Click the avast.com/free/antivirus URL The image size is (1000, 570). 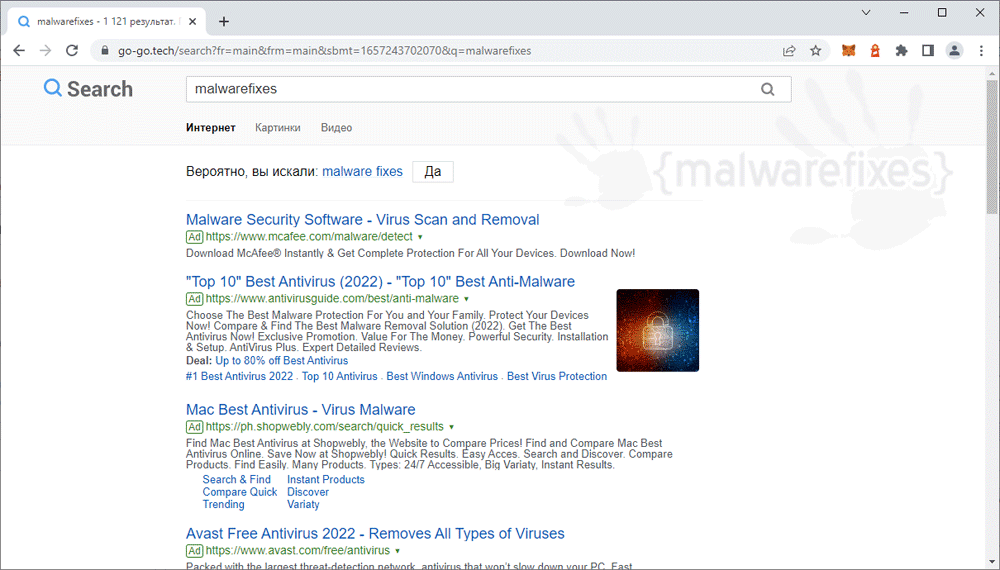pos(298,550)
